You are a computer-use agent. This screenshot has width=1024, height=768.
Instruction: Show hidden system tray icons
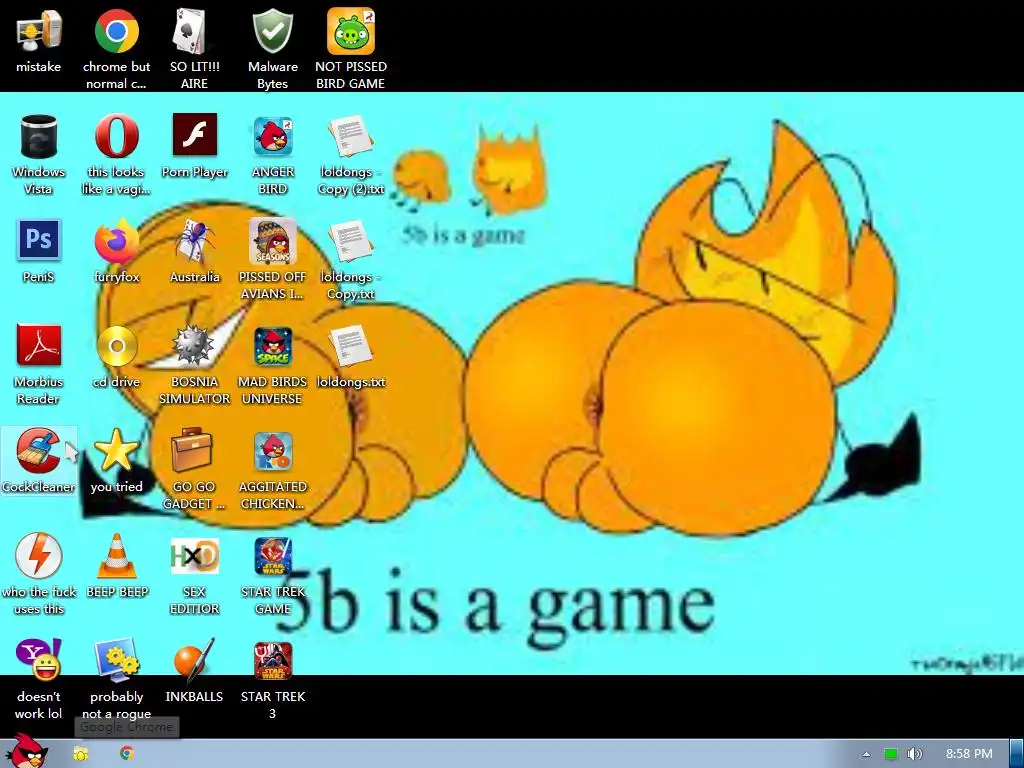[866, 754]
